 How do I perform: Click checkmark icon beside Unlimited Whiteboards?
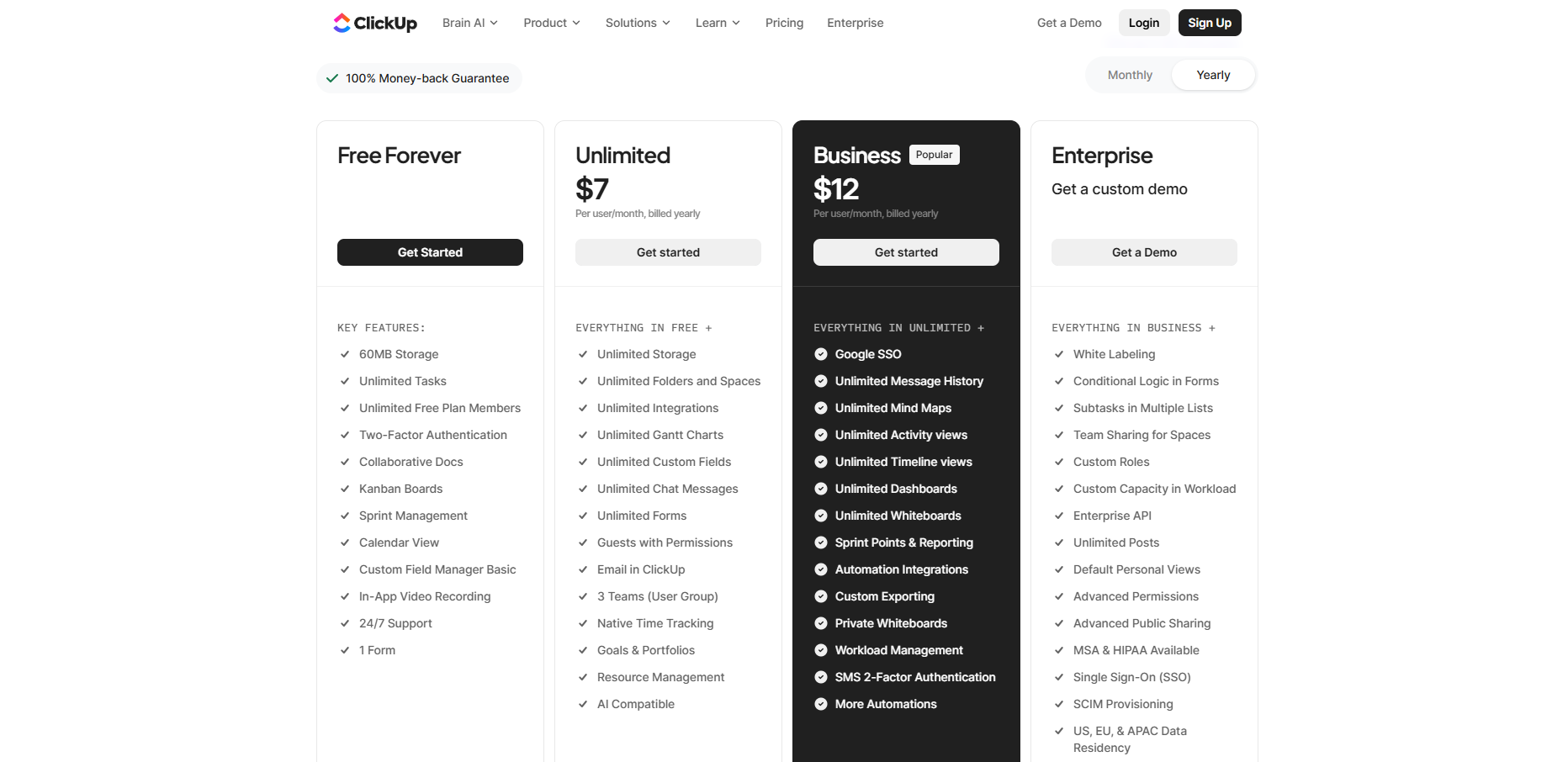pyautogui.click(x=821, y=516)
